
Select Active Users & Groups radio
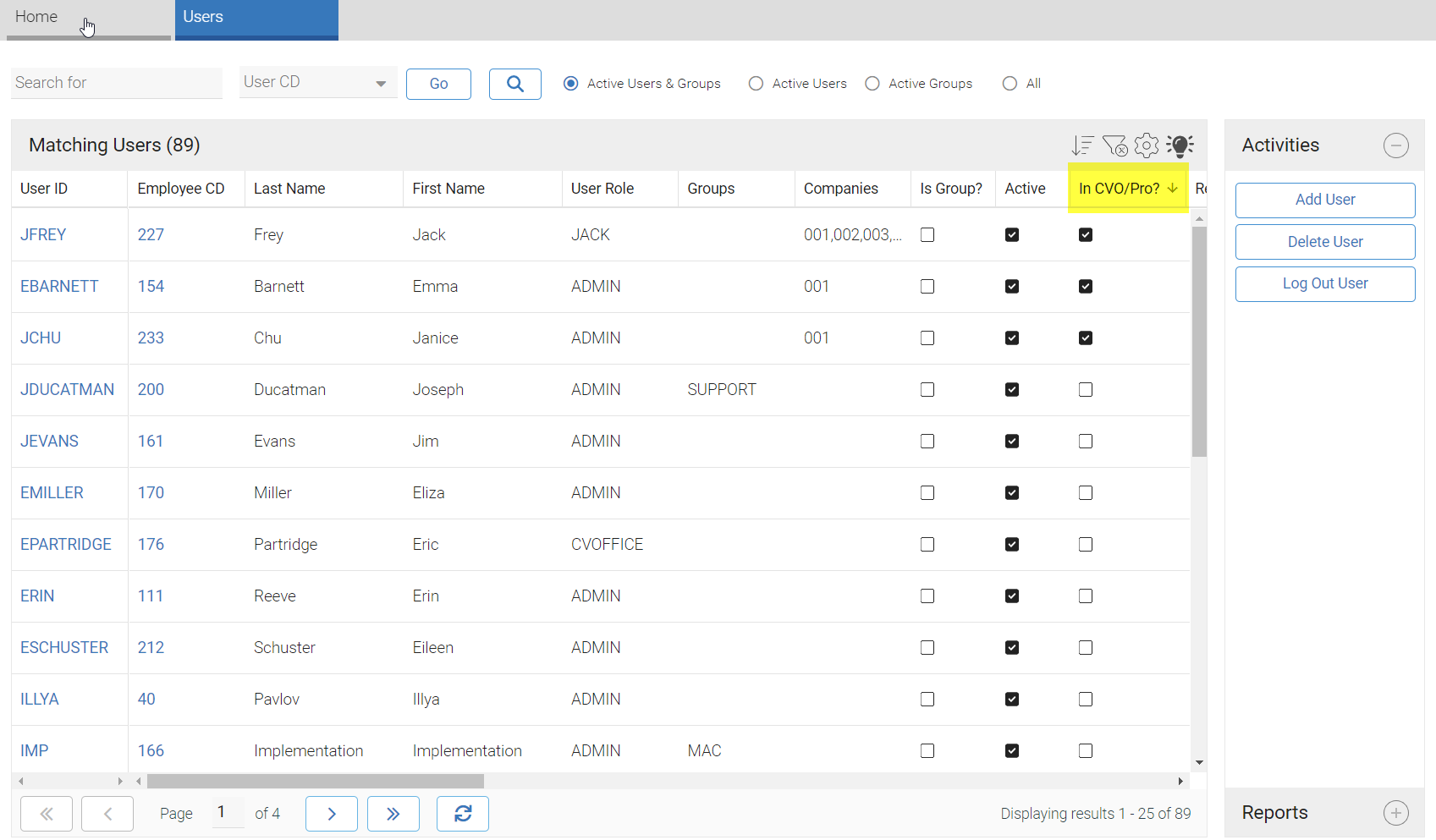pyautogui.click(x=571, y=84)
